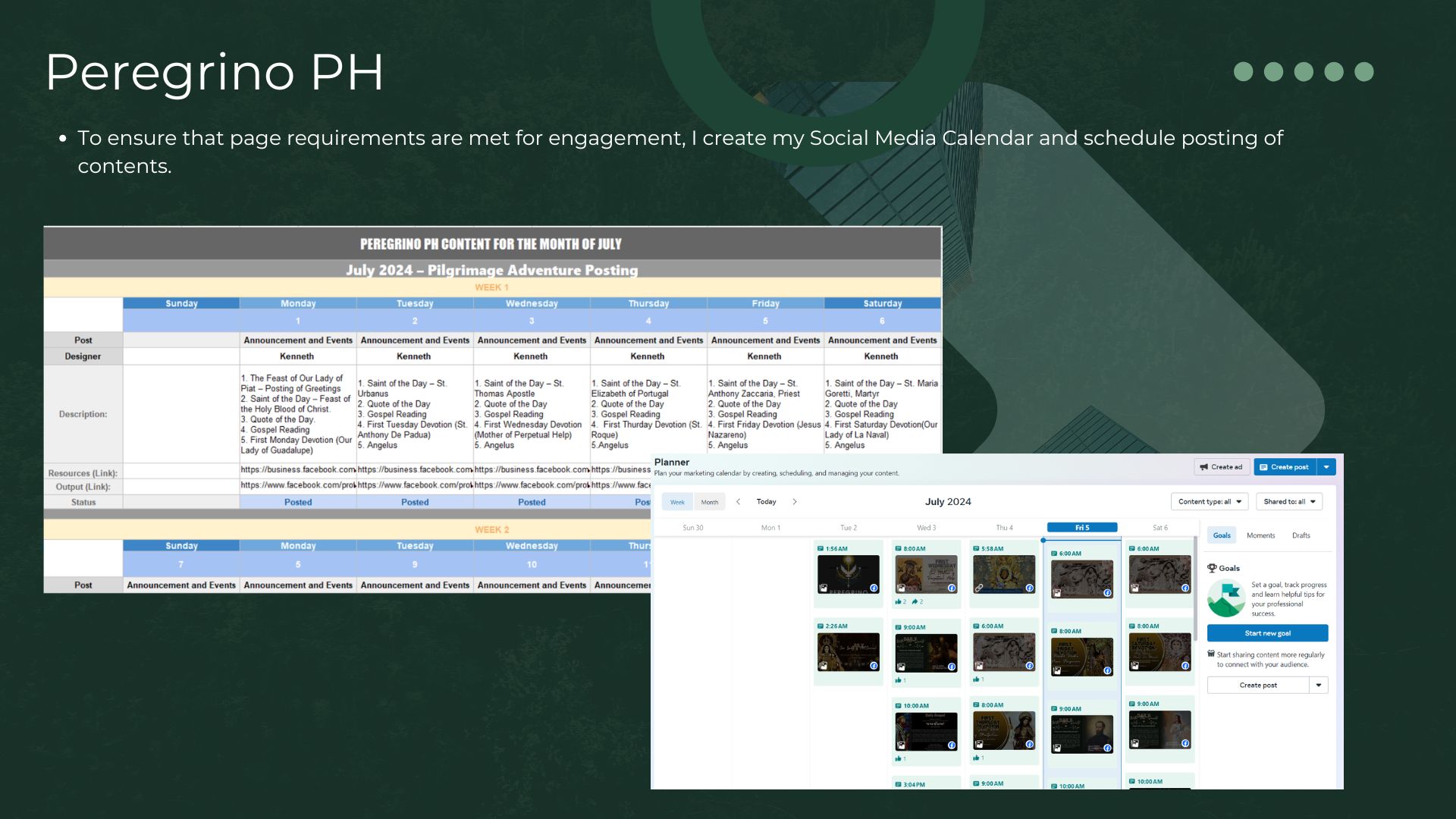
Task: Open the Content type: all dropdown
Action: 1210,501
